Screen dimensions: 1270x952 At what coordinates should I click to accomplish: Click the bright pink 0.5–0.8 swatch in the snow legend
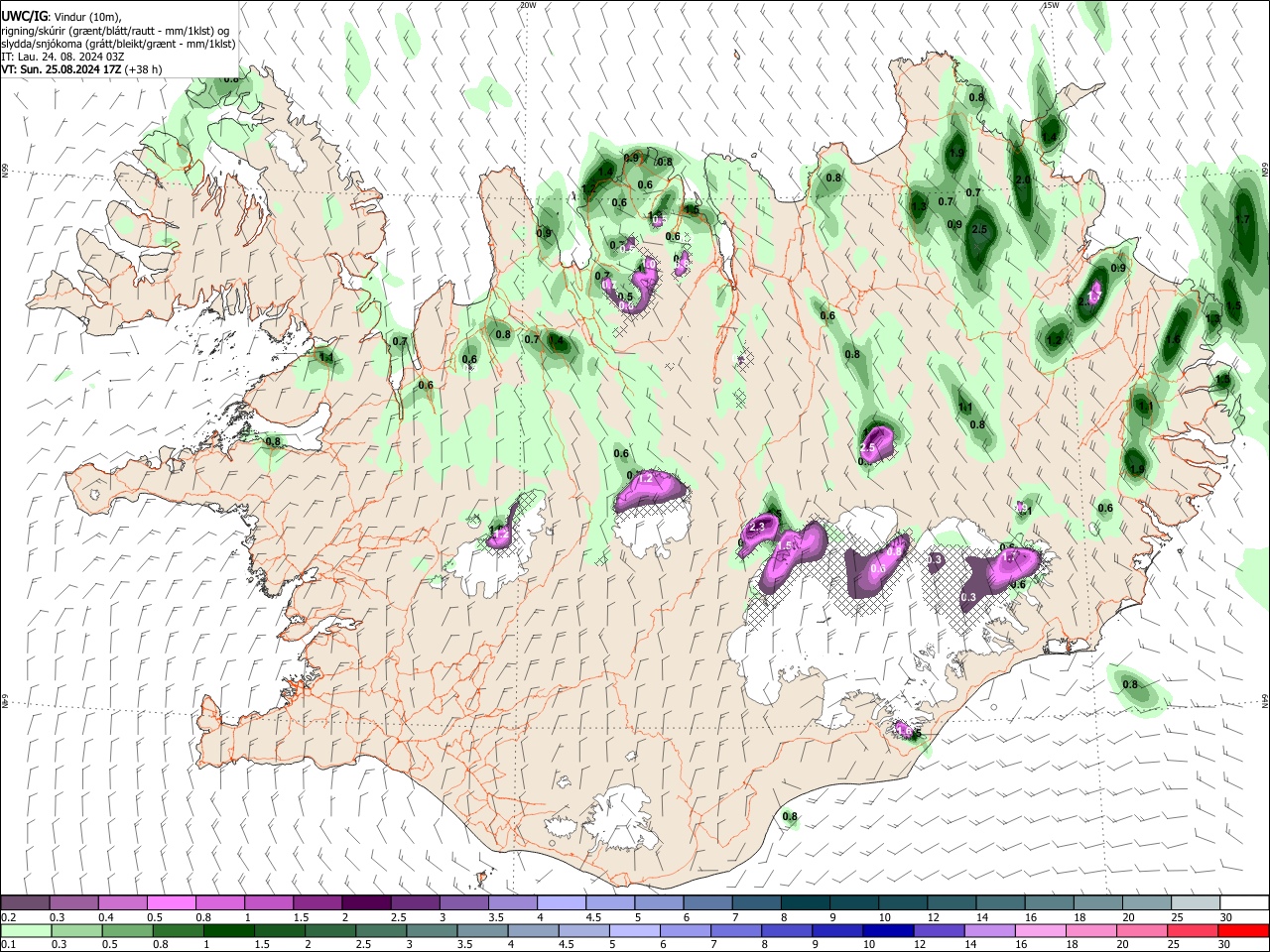pyautogui.click(x=171, y=903)
